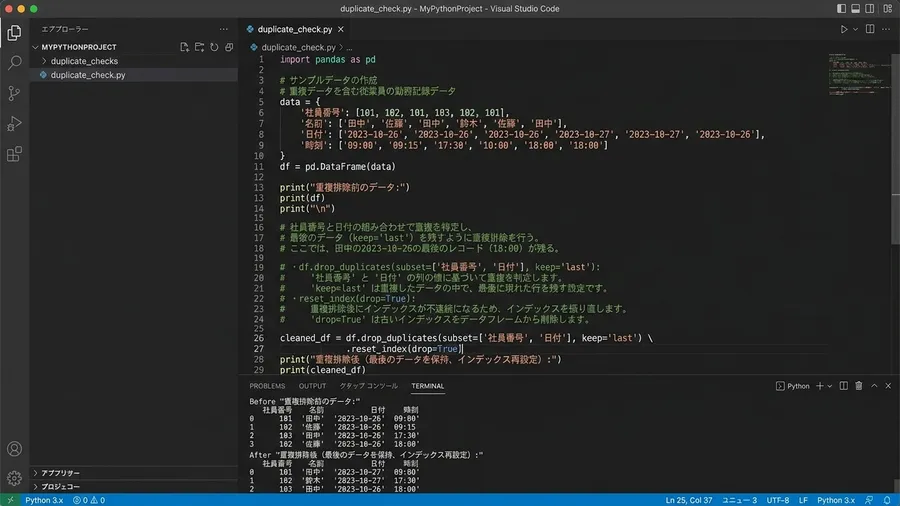The image size is (900, 506).
Task: Open errors and warnings status indicator
Action: [x=89, y=500]
